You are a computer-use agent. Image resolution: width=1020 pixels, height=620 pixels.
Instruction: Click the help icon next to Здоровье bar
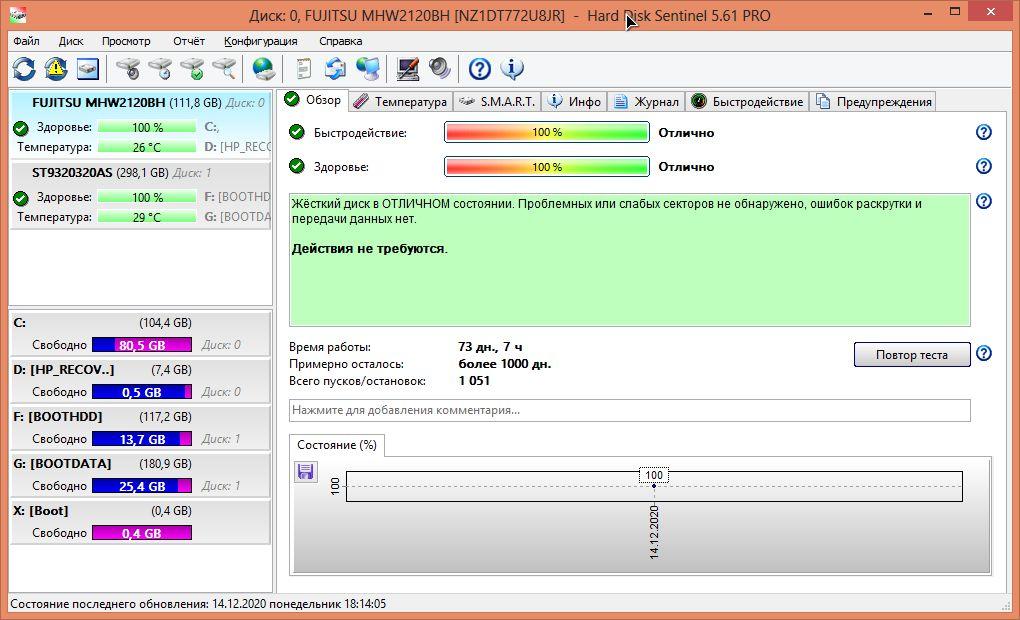pos(984,166)
